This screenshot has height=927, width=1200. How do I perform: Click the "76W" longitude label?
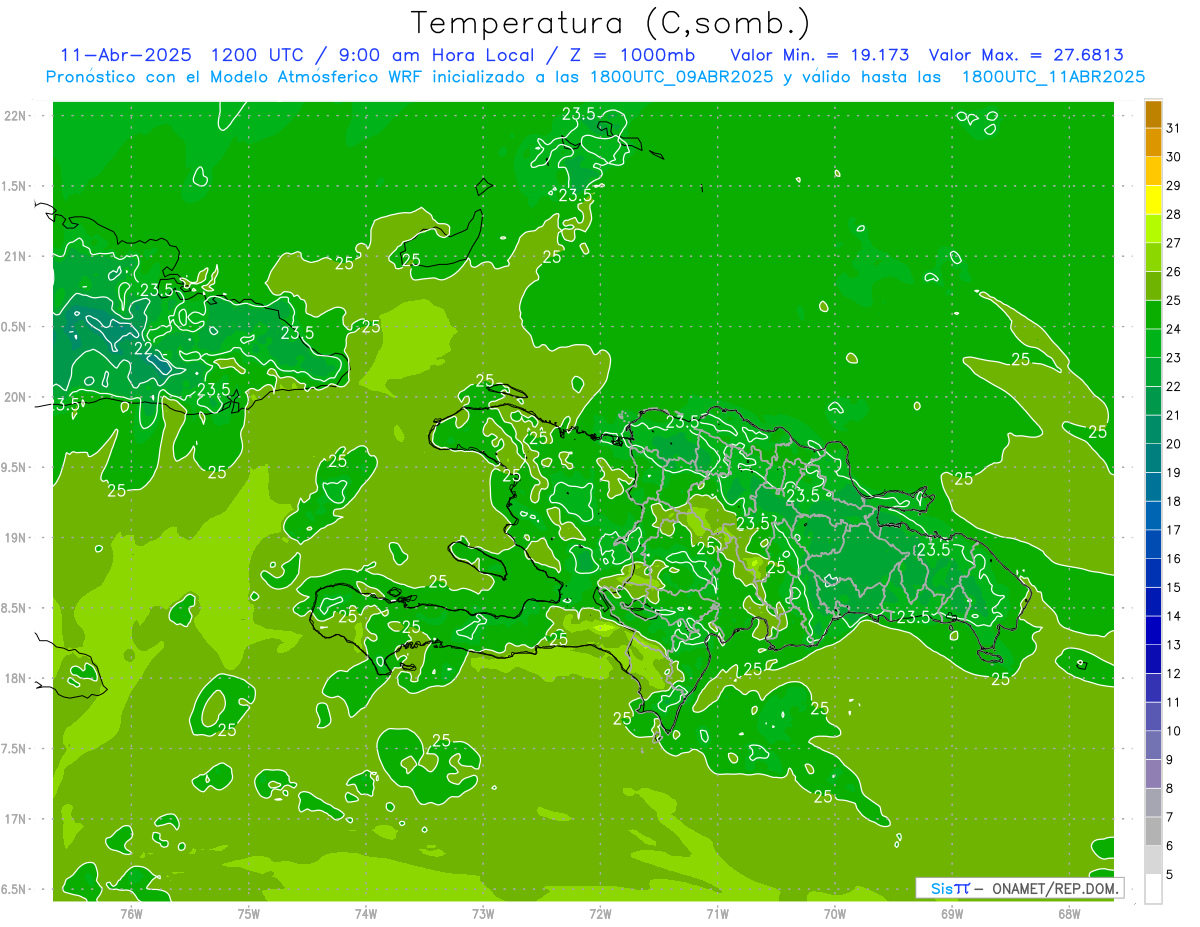click(x=131, y=913)
